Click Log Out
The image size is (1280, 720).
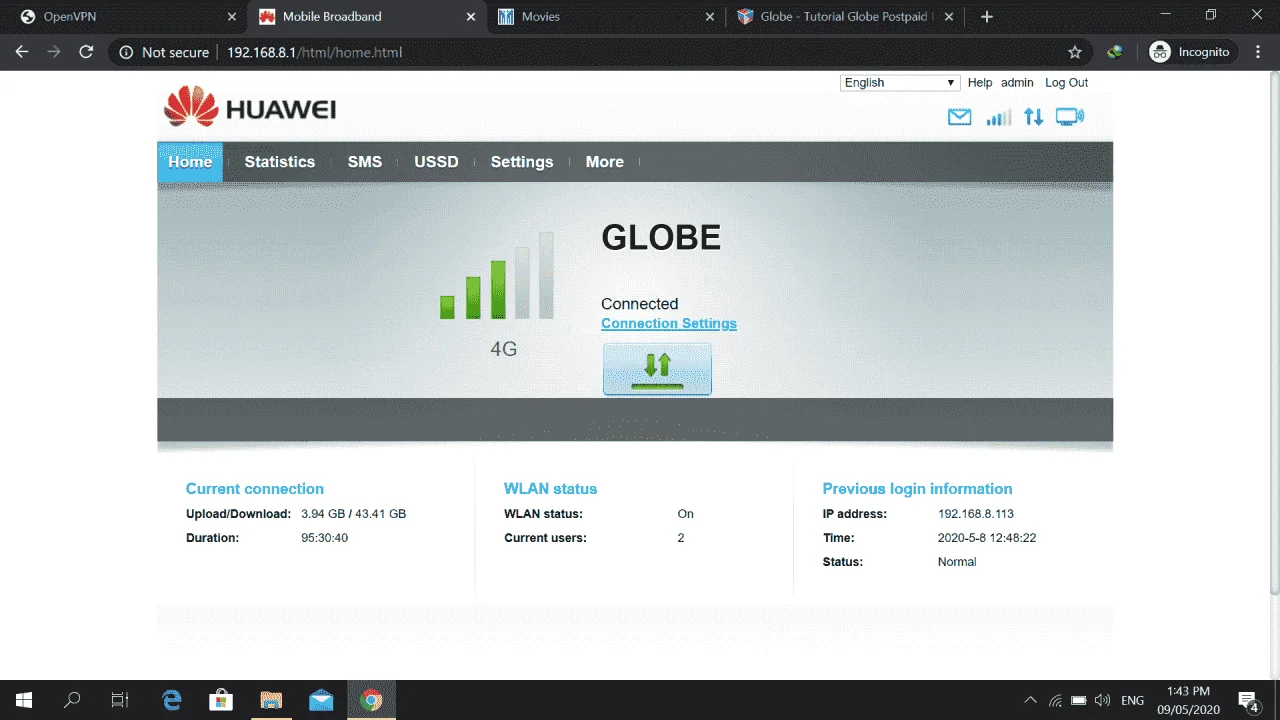(x=1066, y=83)
